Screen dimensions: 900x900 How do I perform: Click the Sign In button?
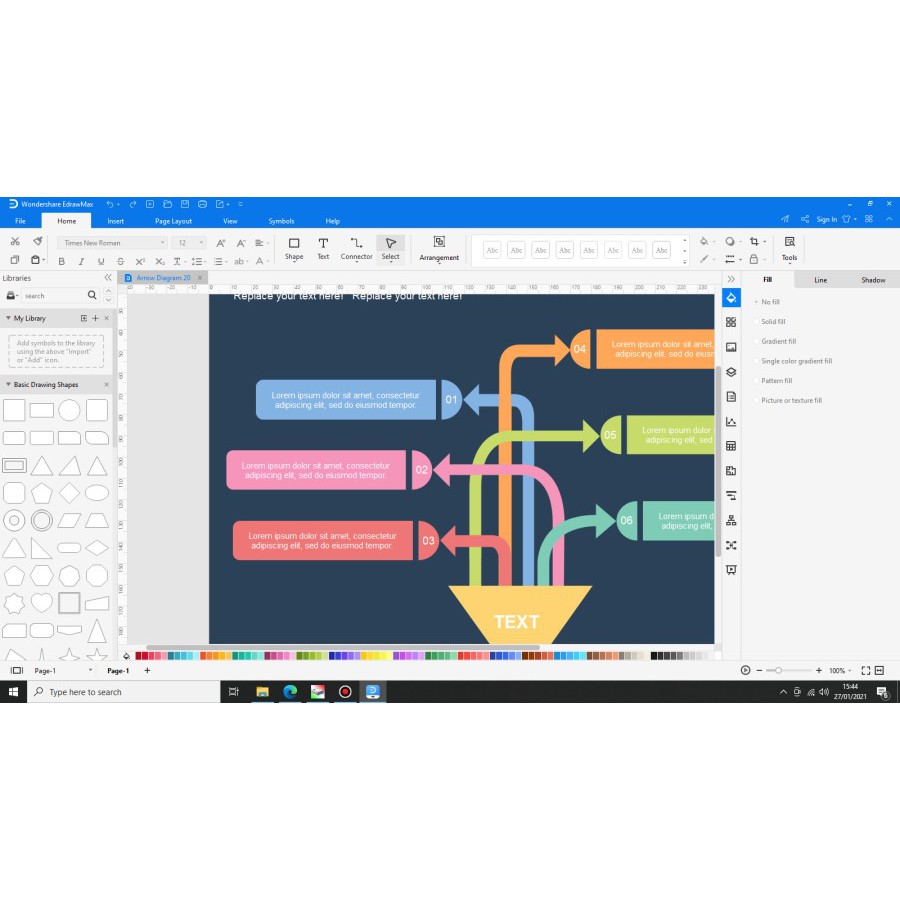826,219
